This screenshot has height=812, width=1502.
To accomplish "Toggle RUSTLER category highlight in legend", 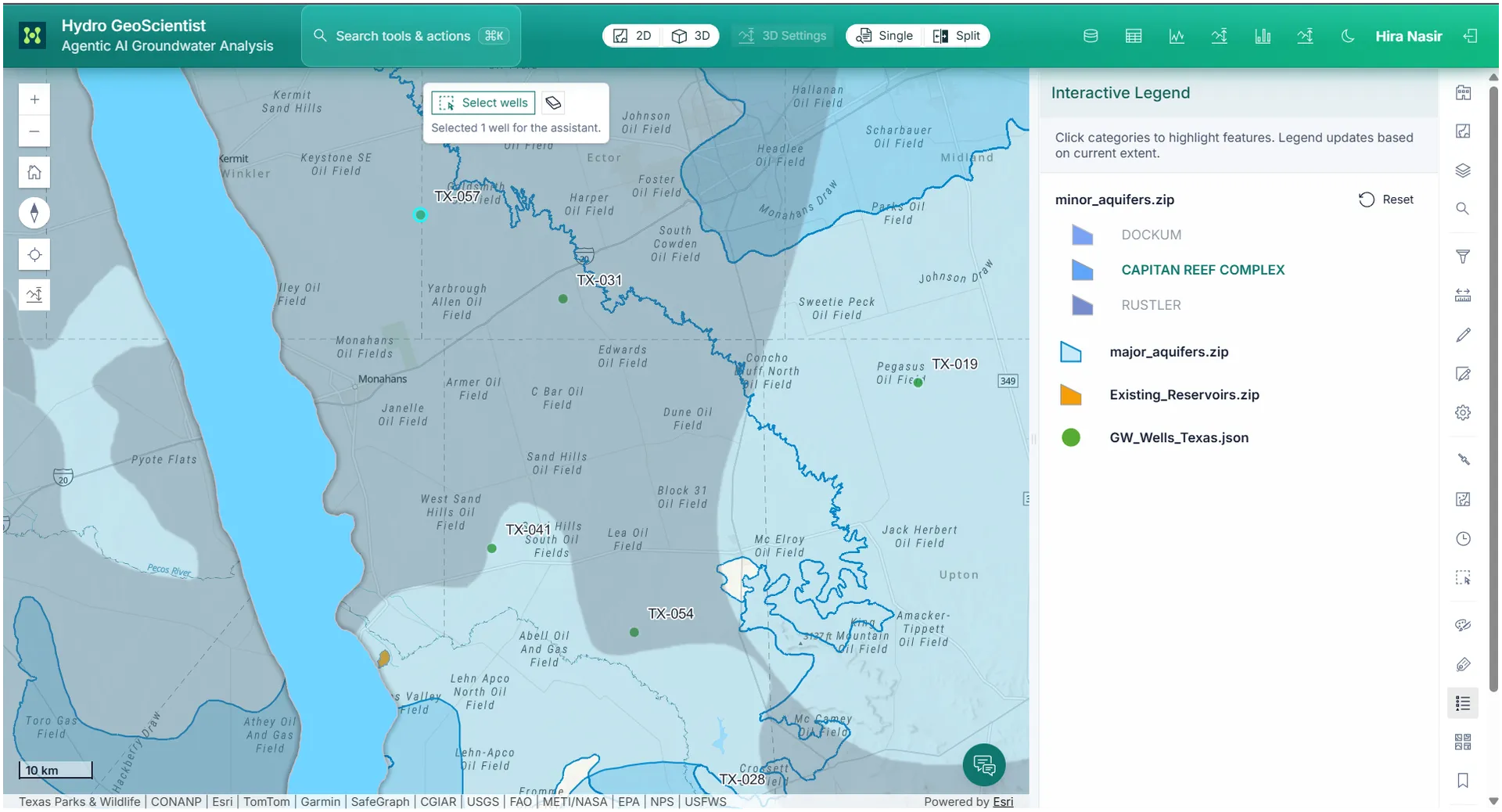I will [x=1151, y=305].
